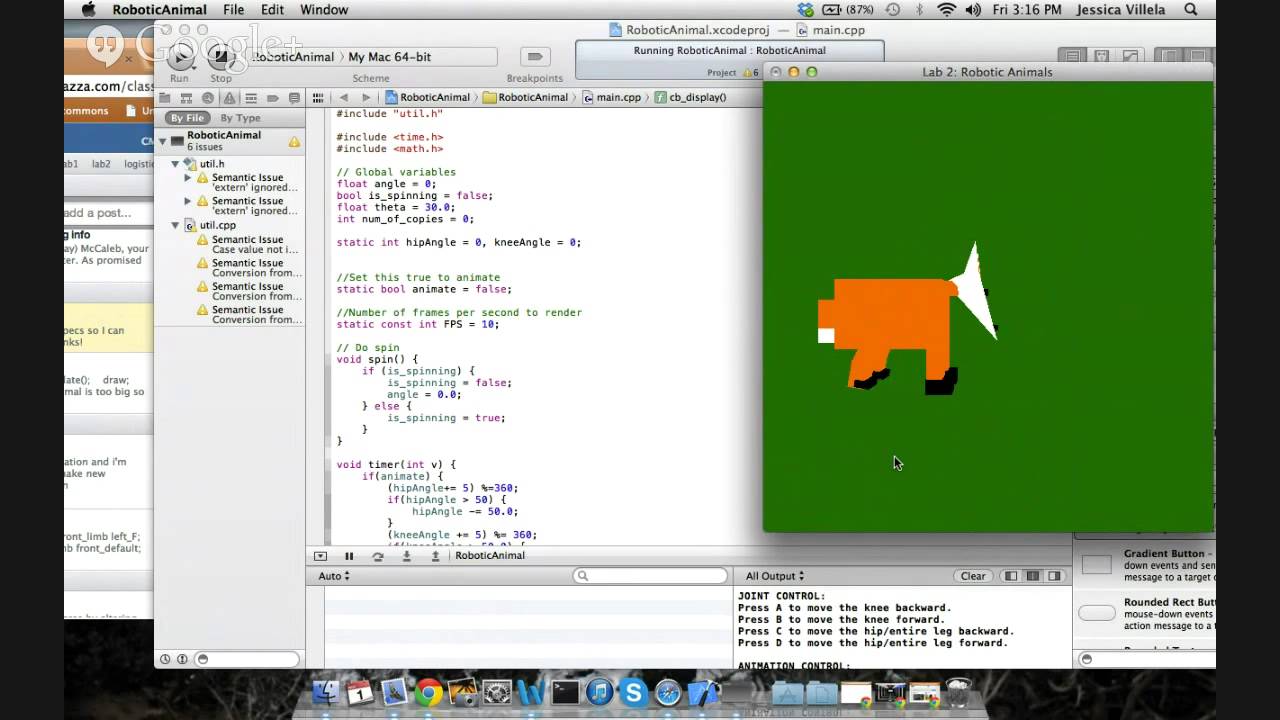Image resolution: width=1280 pixels, height=720 pixels.
Task: Open System Preferences from the Dock
Action: (497, 692)
